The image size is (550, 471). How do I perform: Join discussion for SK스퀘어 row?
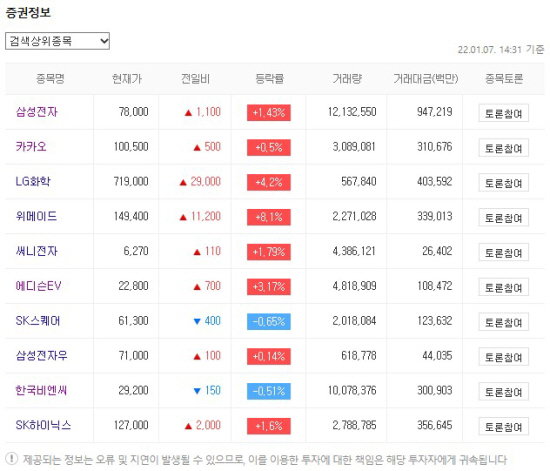[503, 322]
